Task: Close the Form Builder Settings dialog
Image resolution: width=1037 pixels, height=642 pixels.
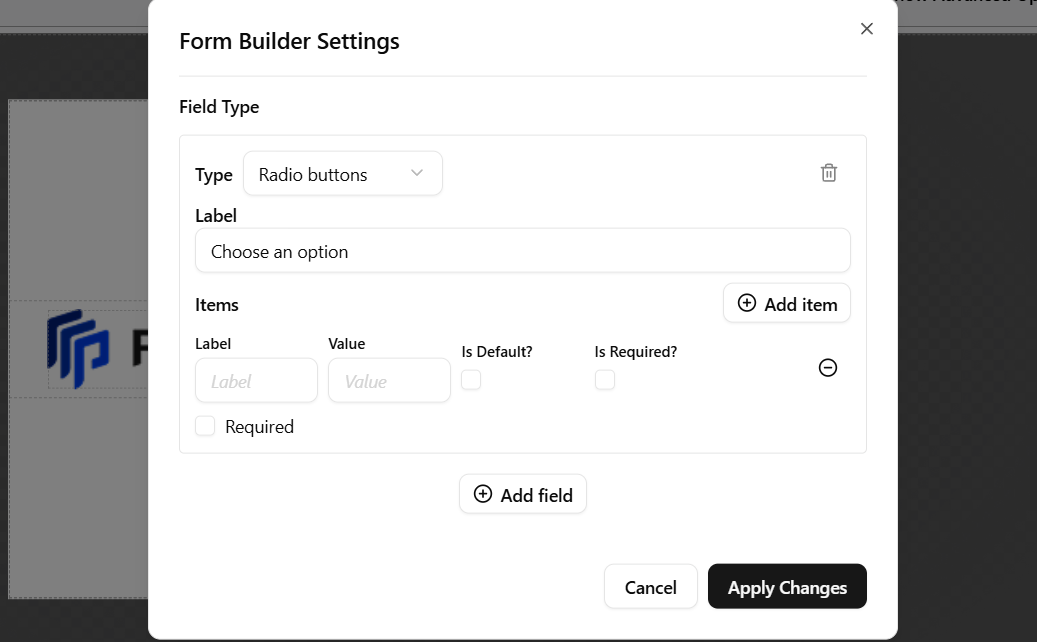Action: [x=867, y=29]
